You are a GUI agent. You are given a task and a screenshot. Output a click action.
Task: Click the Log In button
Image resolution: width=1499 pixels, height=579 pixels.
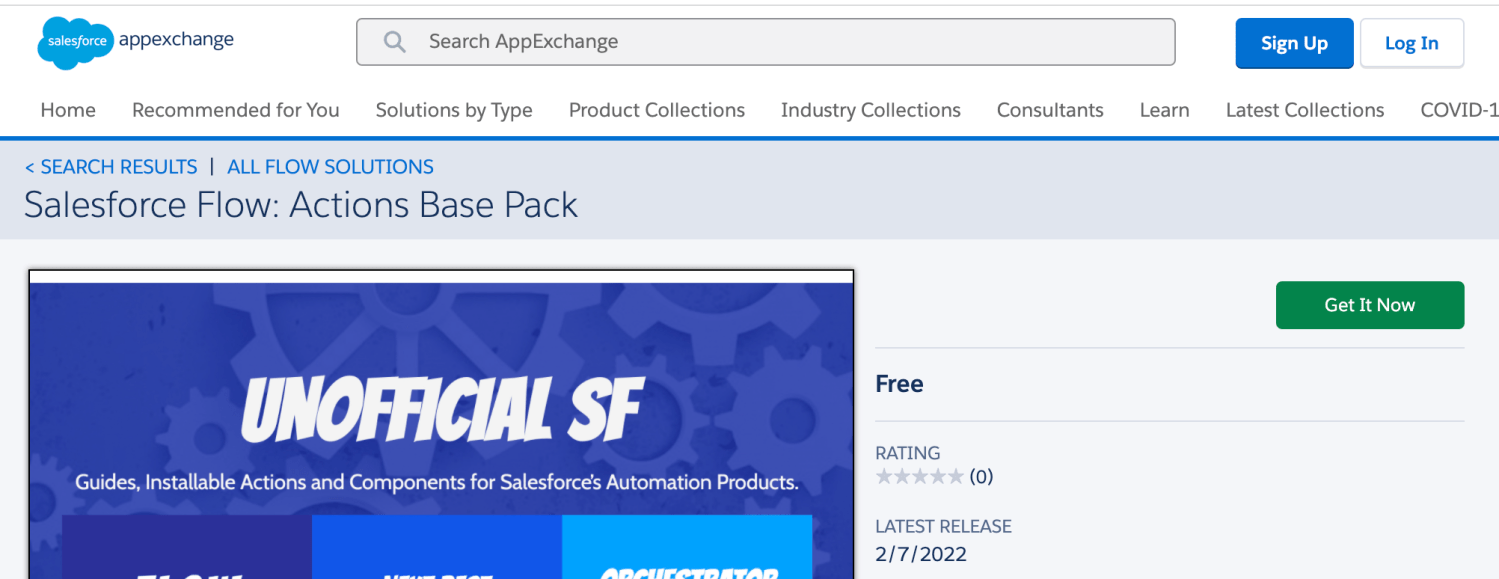point(1411,43)
